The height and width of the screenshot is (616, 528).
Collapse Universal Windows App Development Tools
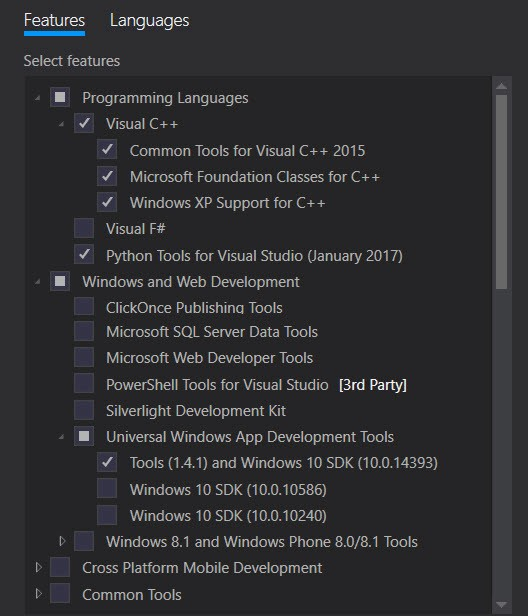click(61, 437)
